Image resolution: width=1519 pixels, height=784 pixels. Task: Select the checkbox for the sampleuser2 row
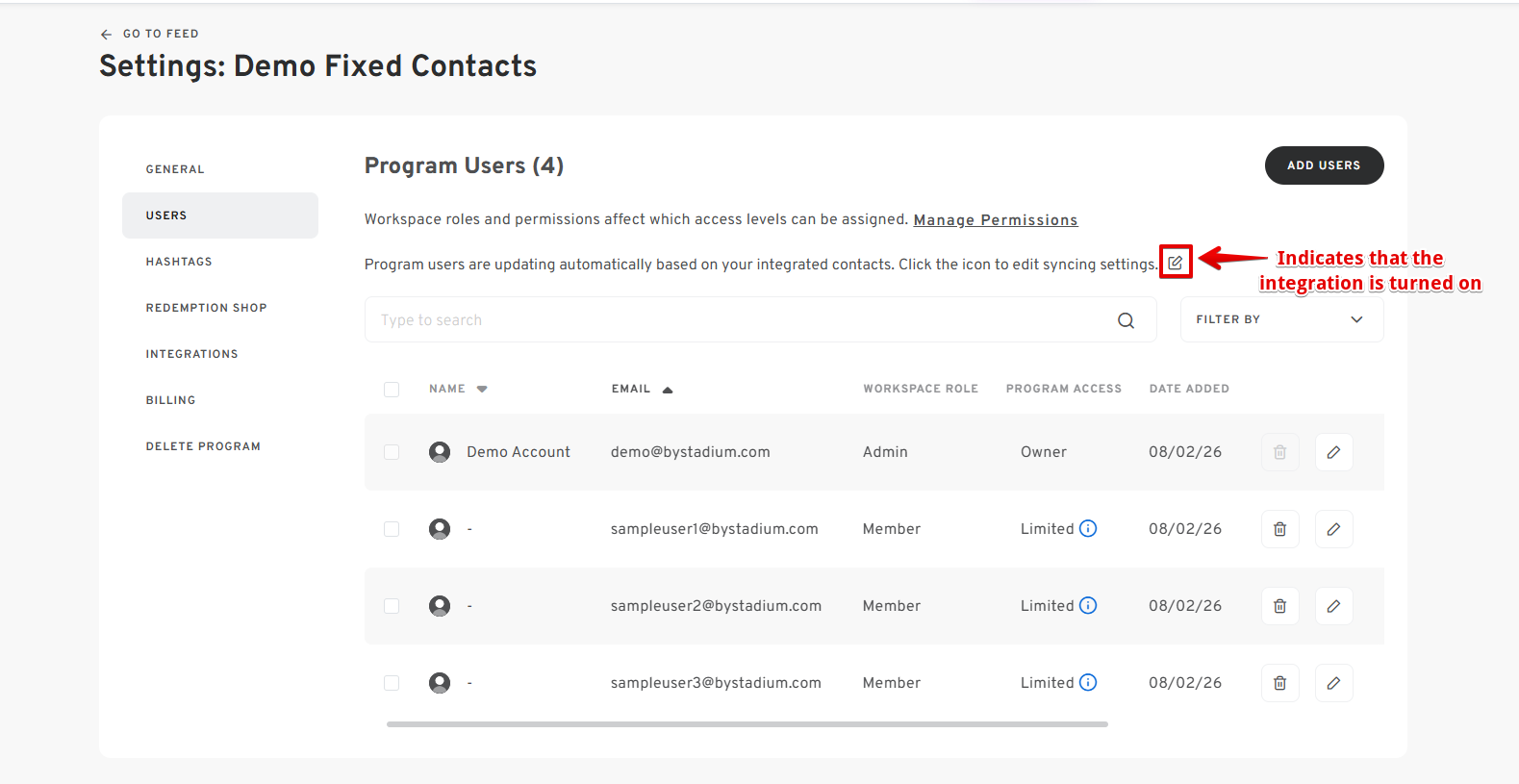point(392,606)
